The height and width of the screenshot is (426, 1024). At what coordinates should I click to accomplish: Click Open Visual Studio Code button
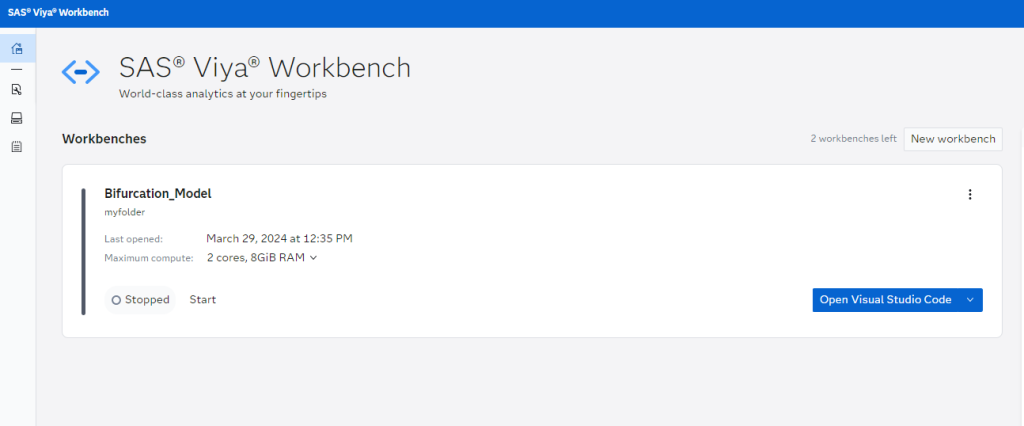[x=885, y=300]
